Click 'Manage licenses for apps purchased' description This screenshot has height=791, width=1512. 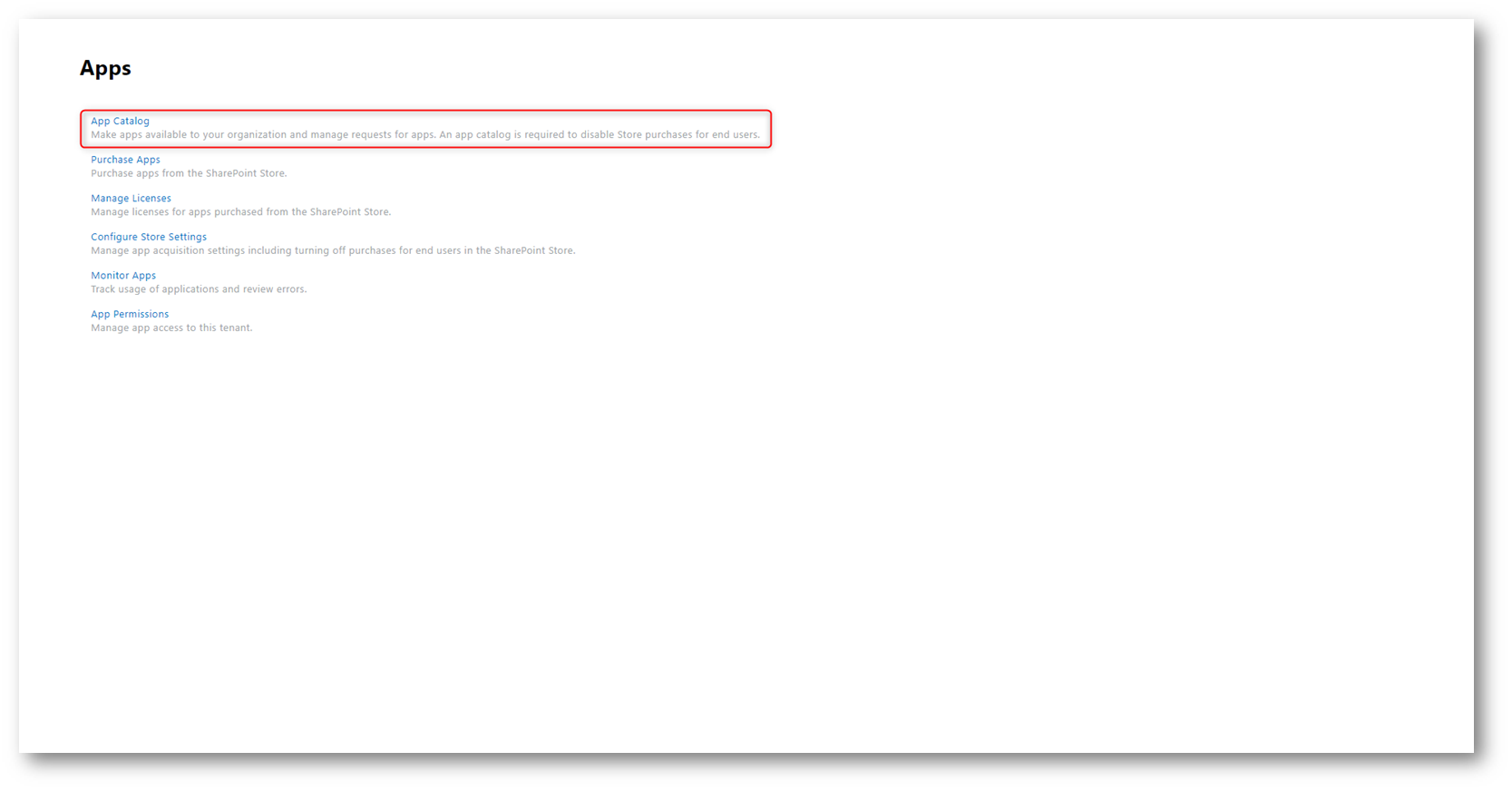click(240, 212)
